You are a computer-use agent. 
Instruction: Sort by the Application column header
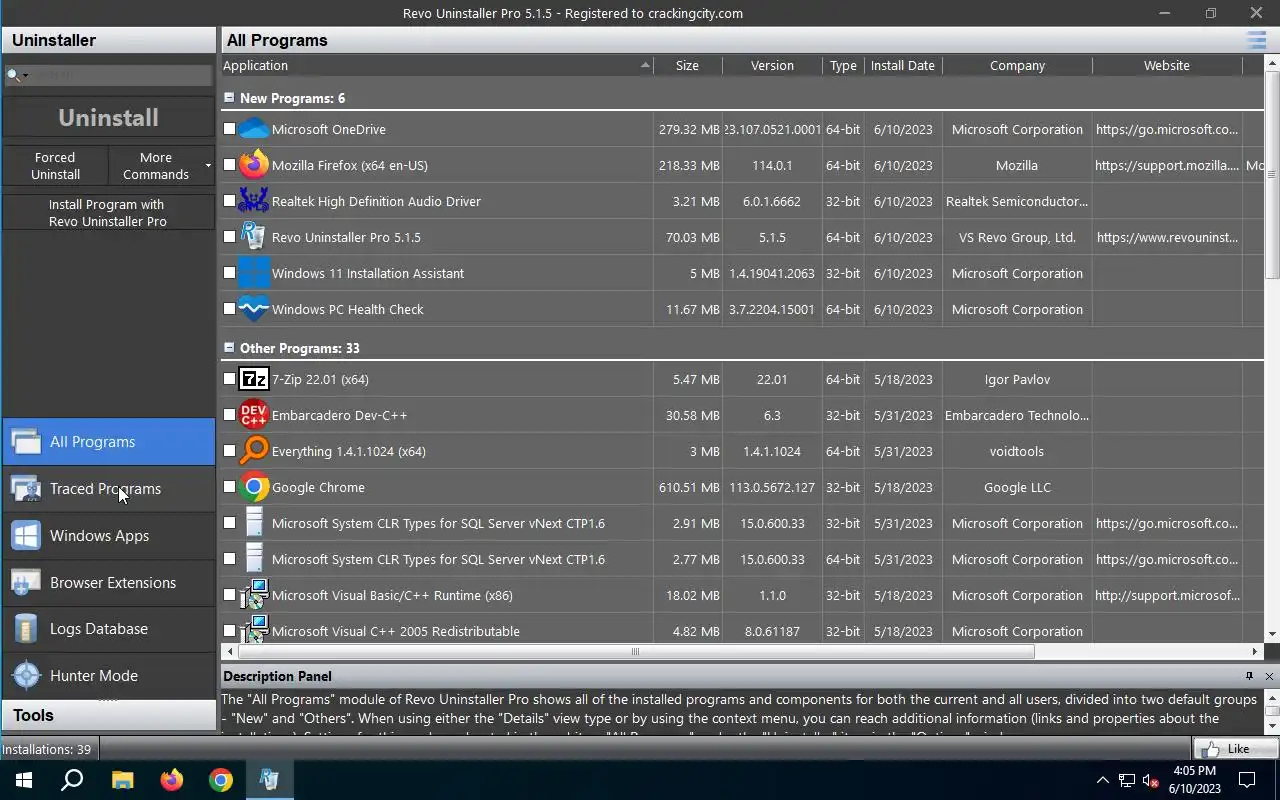coord(437,65)
